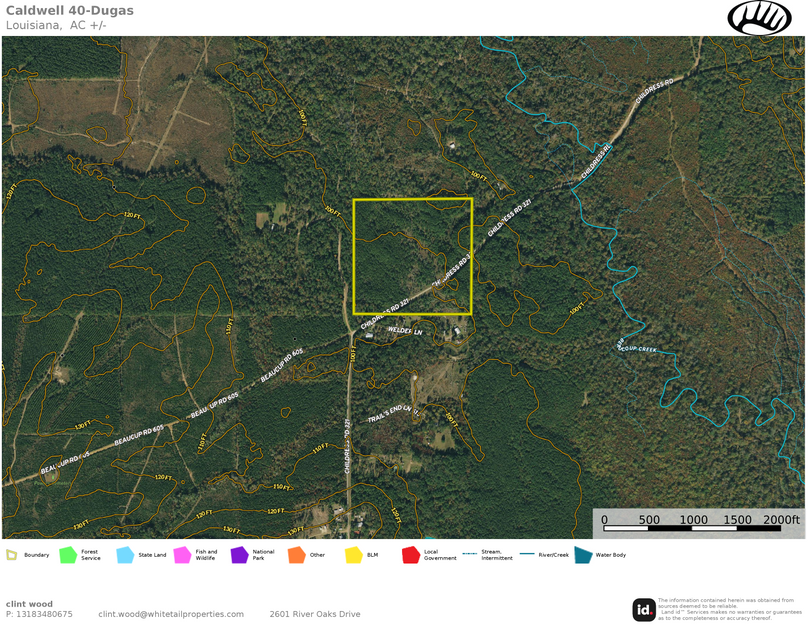Select the blue State Land legend swatch
This screenshot has height=625, width=808.
[x=125, y=554]
